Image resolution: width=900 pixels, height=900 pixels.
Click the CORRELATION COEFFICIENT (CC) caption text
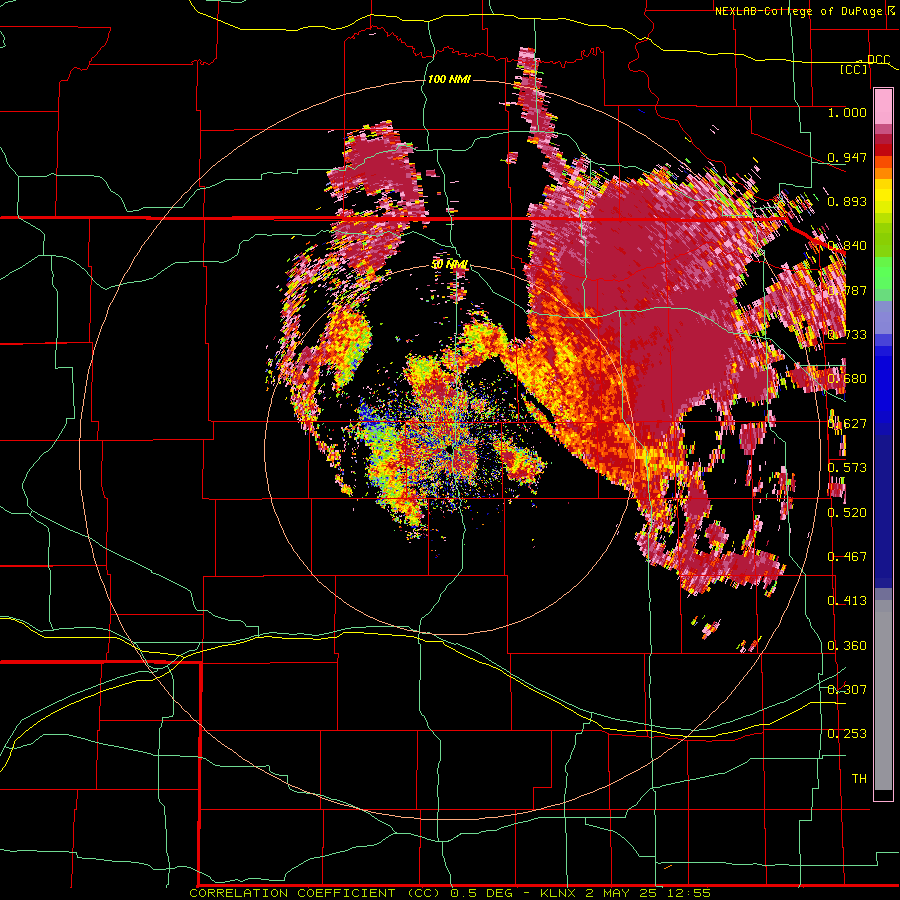point(315,893)
